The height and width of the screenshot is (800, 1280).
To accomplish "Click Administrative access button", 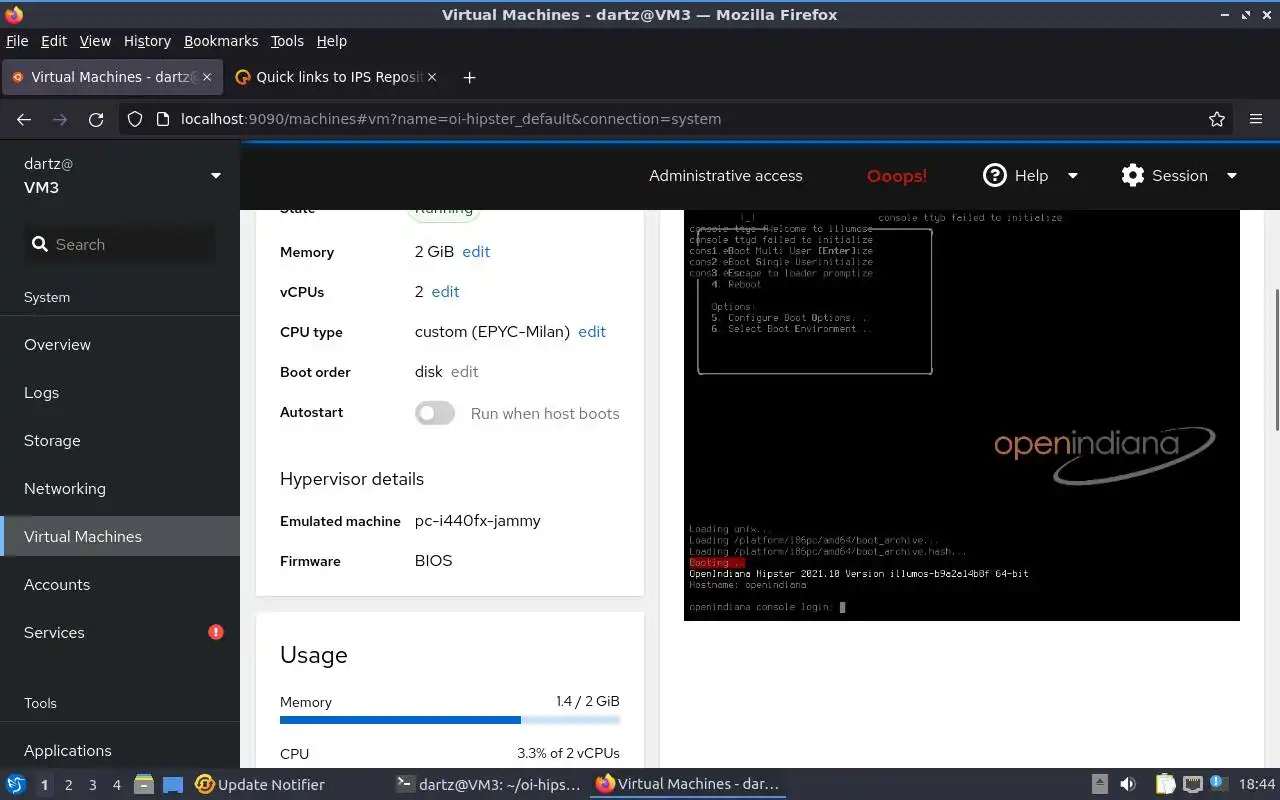I will tap(726, 175).
